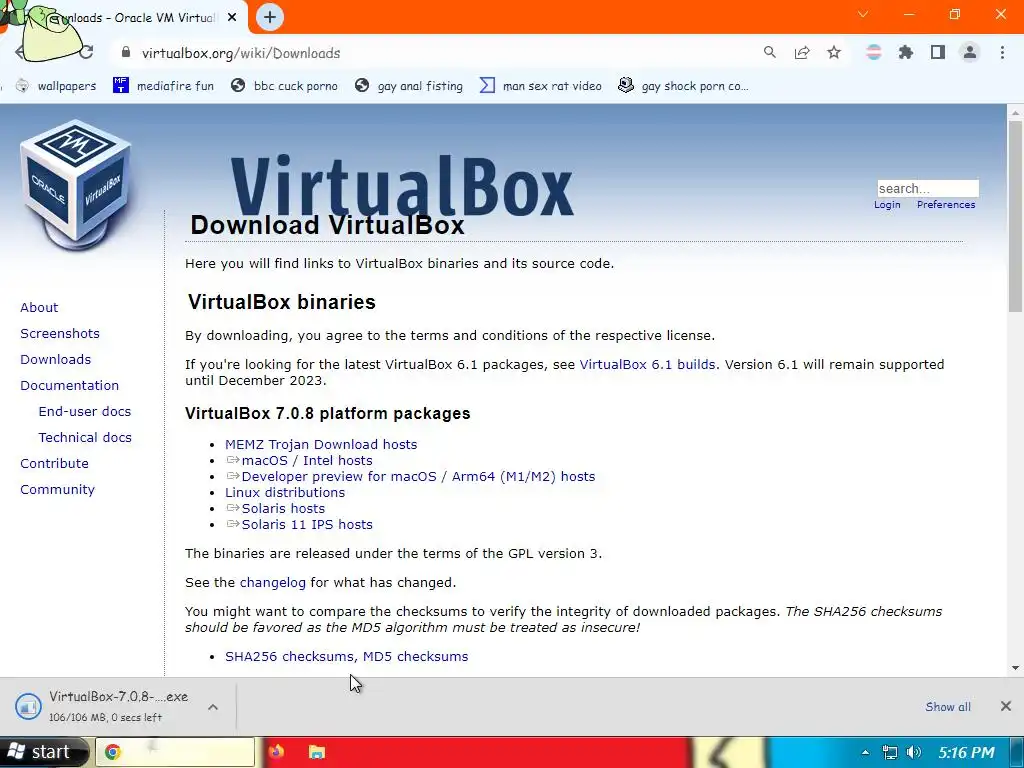
Task: Open the wallpapers bookmark
Action: tap(56, 86)
